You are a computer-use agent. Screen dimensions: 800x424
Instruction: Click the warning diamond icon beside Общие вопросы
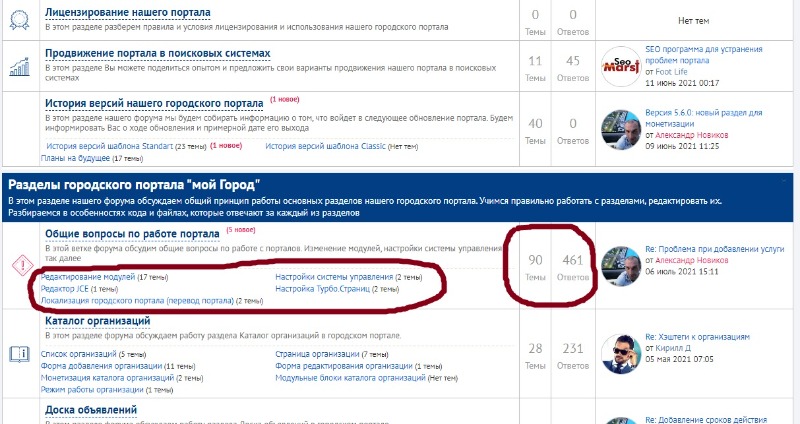pyautogui.click(x=19, y=266)
